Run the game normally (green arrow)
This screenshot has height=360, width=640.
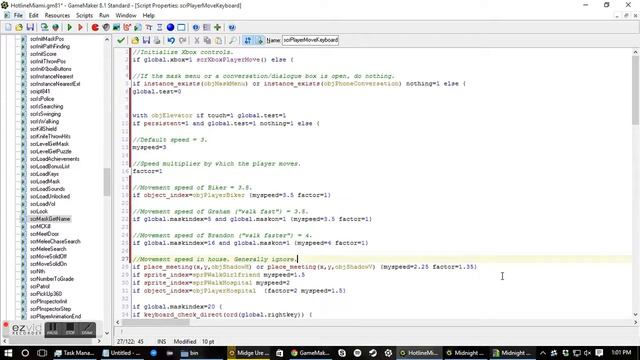point(69,27)
